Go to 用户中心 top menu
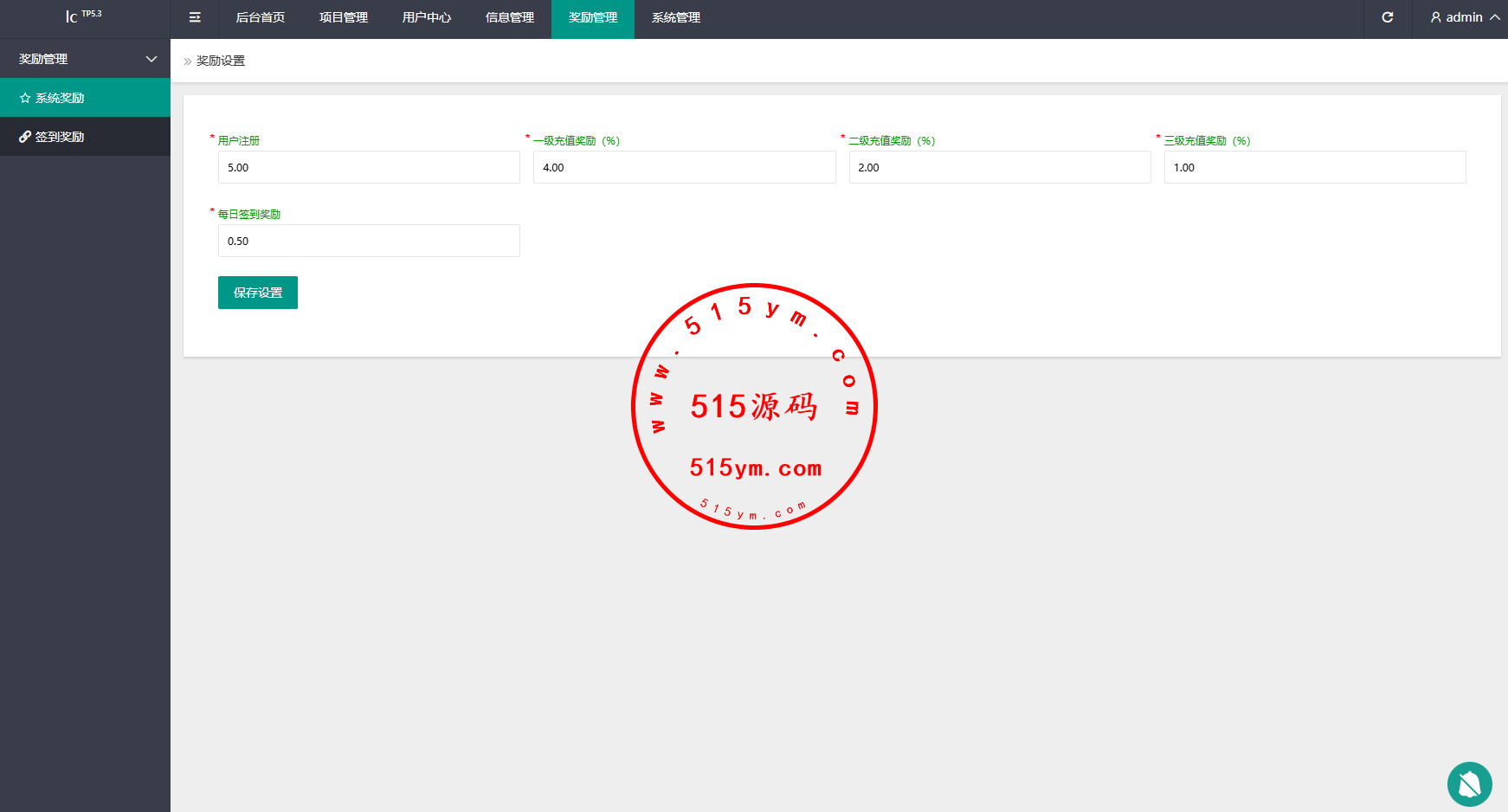The width and height of the screenshot is (1508, 812). (426, 17)
